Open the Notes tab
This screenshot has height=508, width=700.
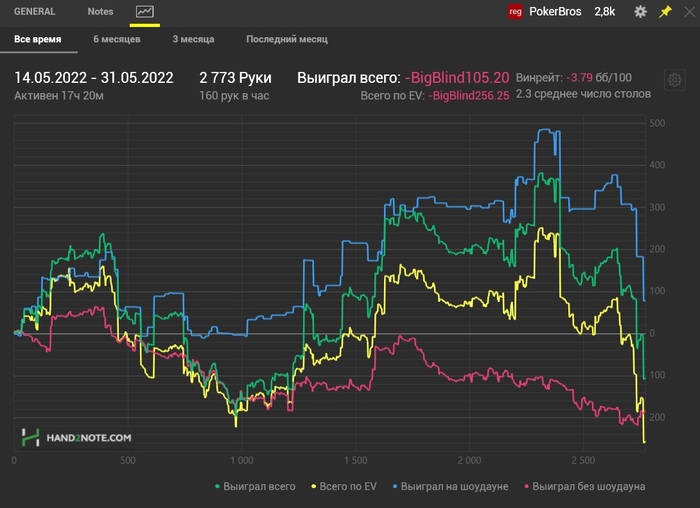coord(100,12)
